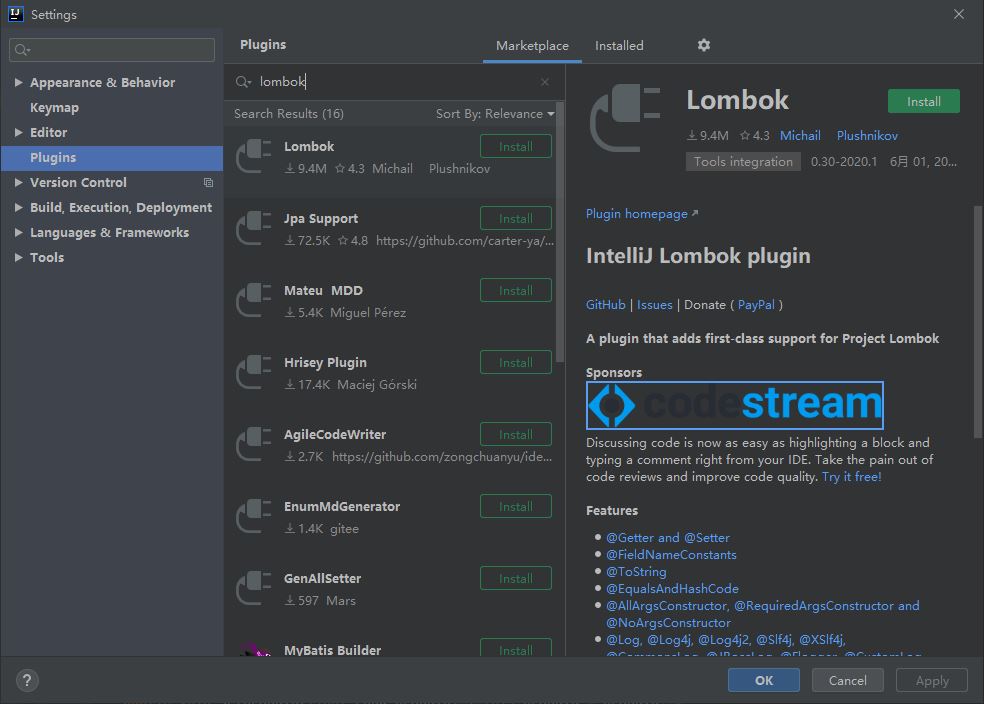Clear the lombok search with X icon

[x=544, y=82]
